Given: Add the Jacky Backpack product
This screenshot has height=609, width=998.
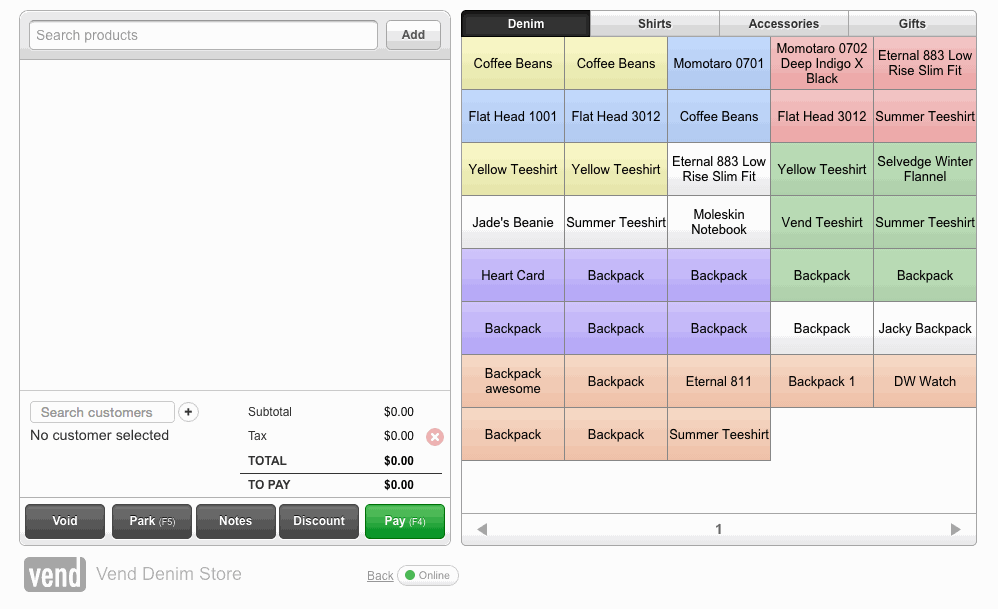Looking at the screenshot, I should [925, 328].
